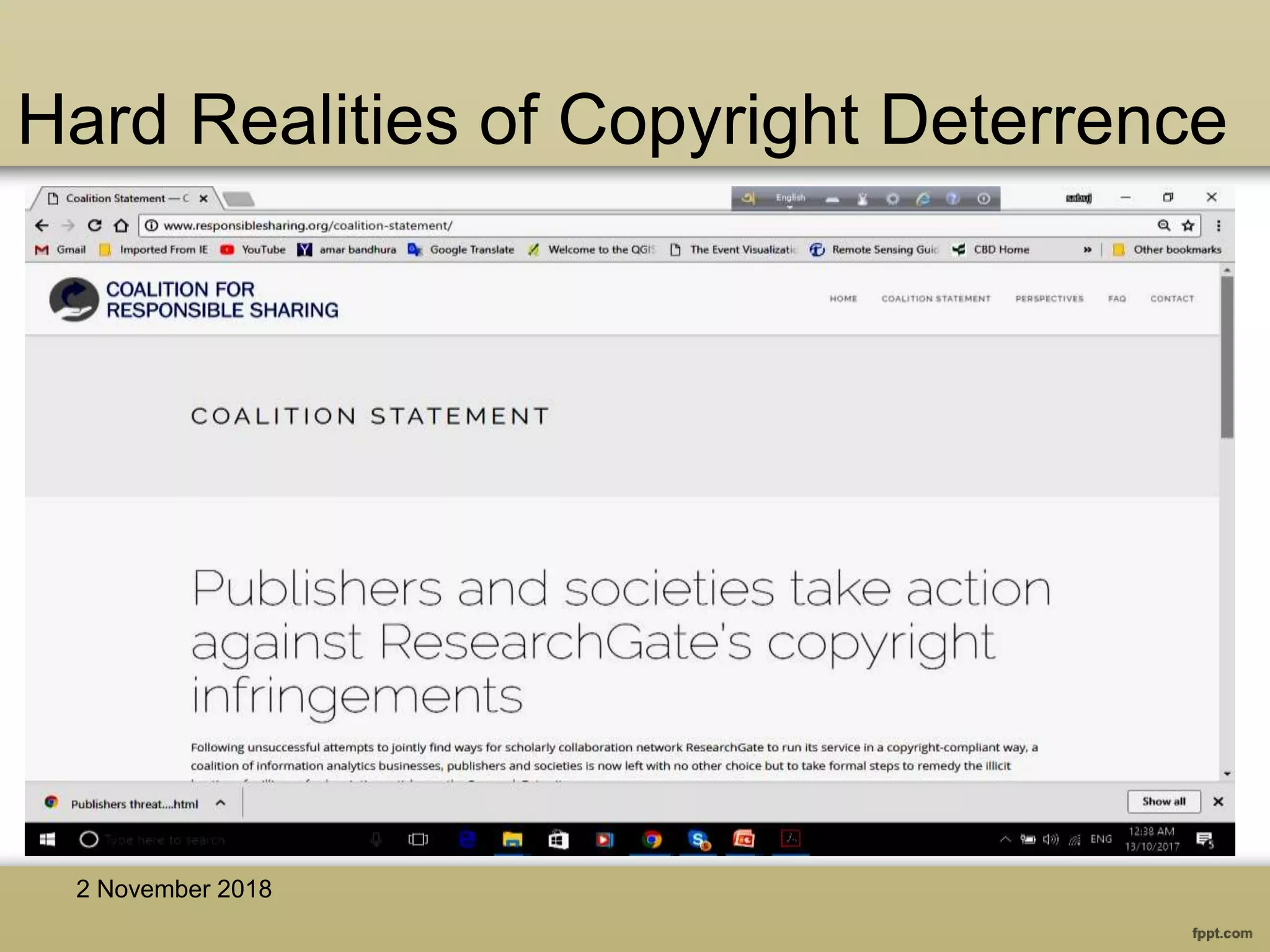
Task: Open the Other bookmarks folder
Action: 1166,250
